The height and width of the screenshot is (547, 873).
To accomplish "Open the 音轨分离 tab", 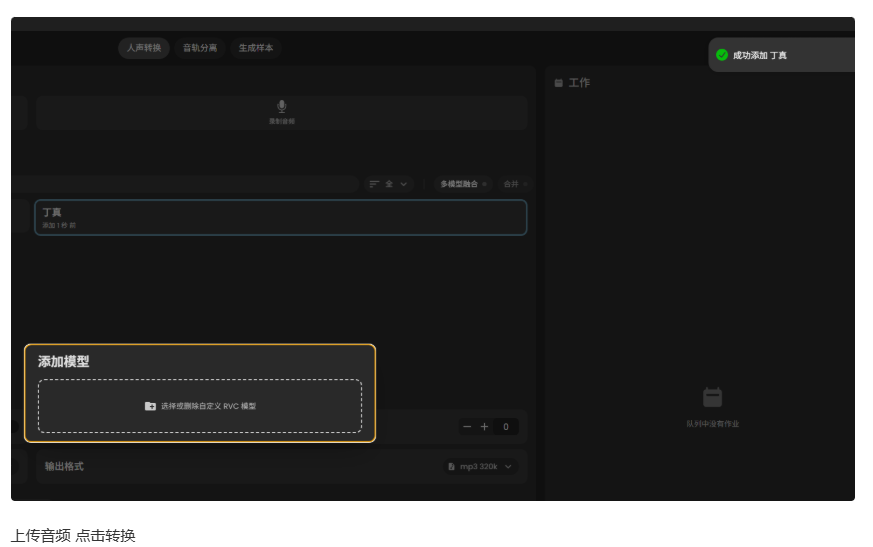I will point(200,48).
